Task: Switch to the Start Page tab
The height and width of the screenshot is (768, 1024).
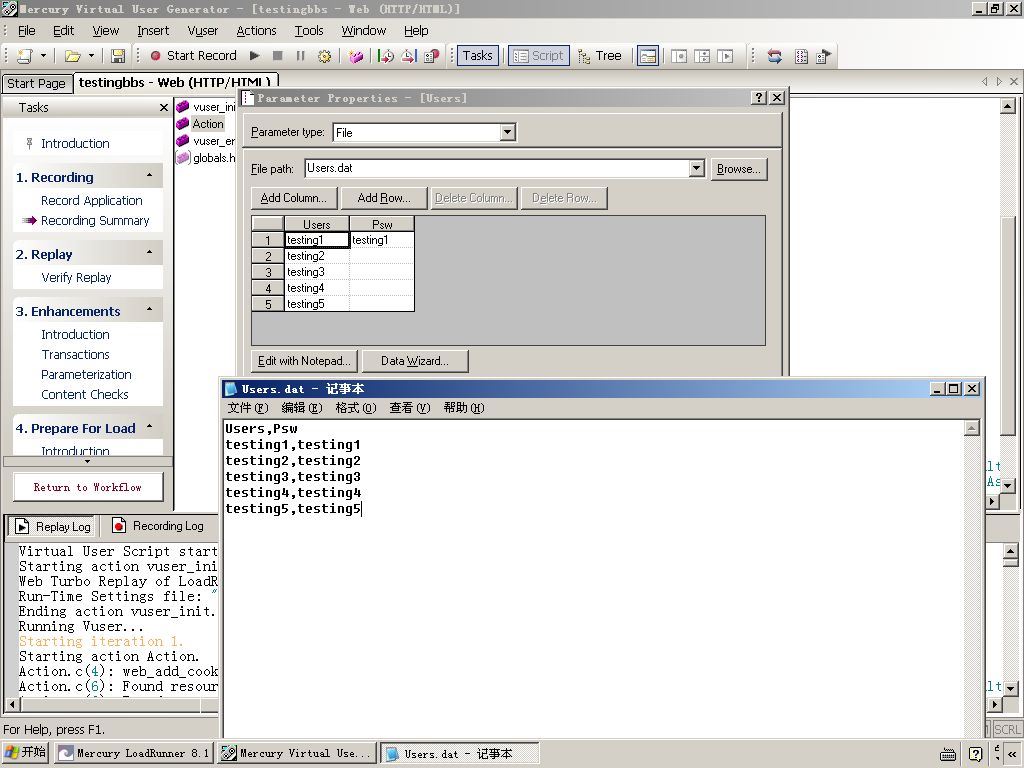Action: click(37, 84)
